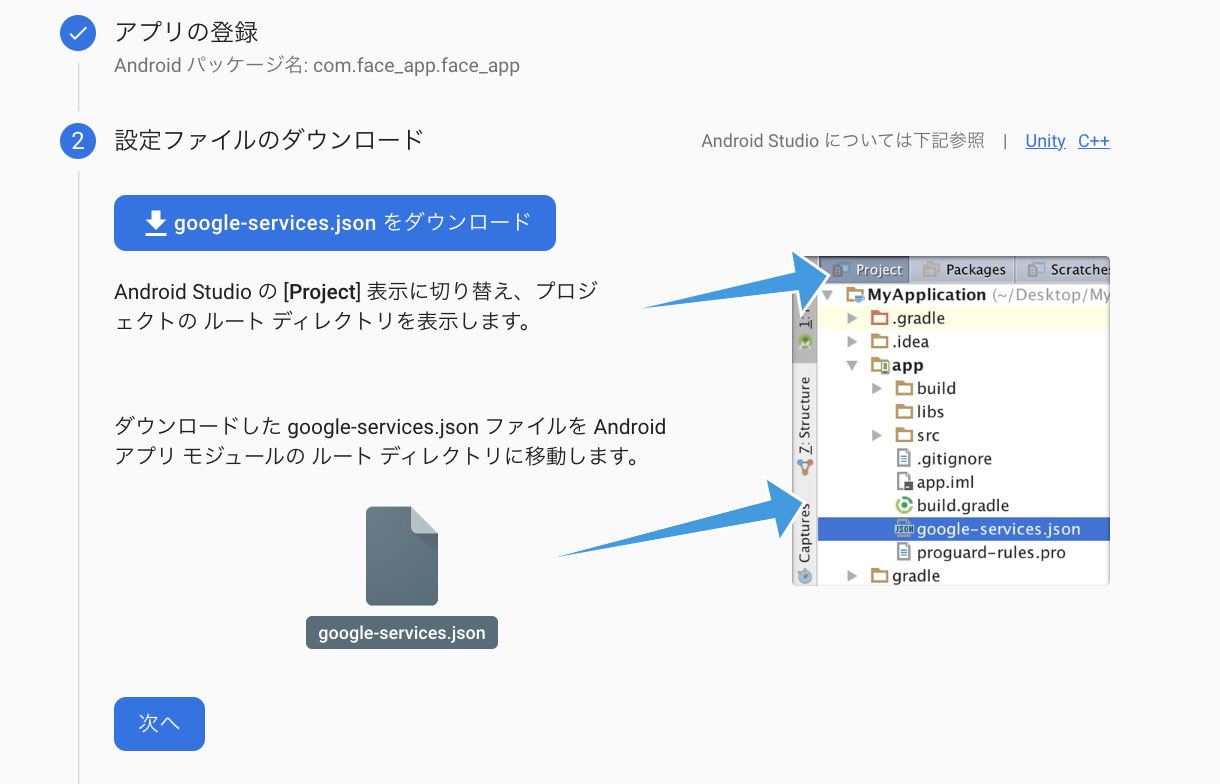The width and height of the screenshot is (1220, 784).
Task: Click the download icon on the blue button
Action: 155,222
